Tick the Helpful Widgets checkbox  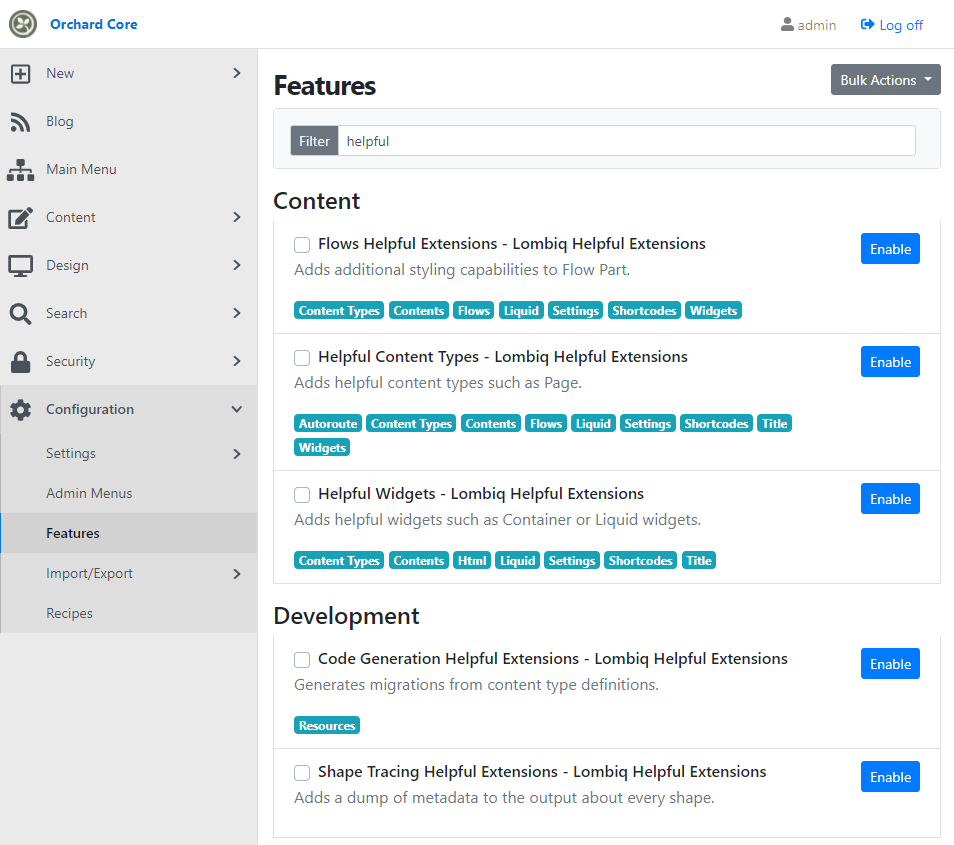pos(302,495)
